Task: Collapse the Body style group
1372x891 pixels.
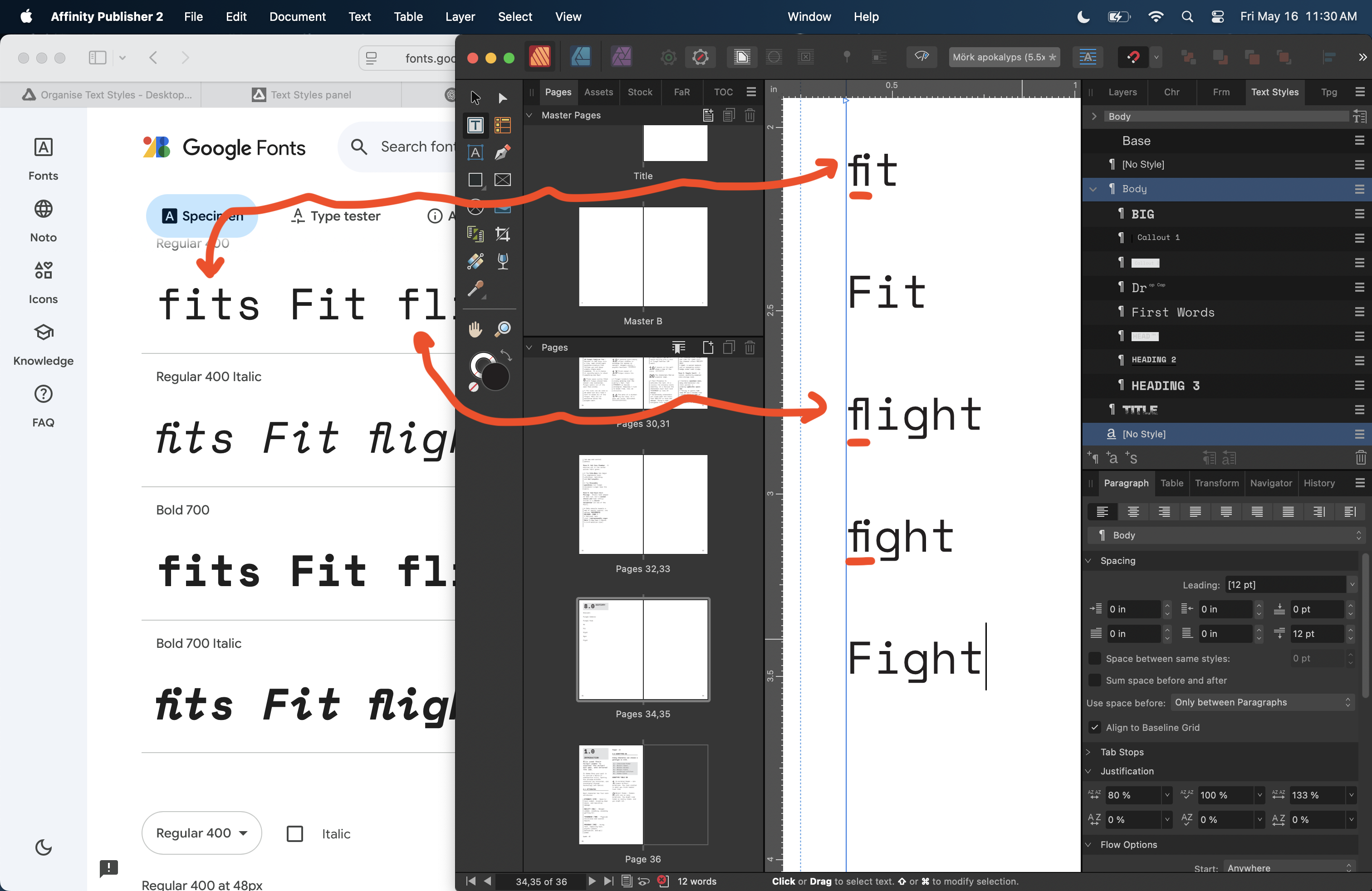Action: (x=1093, y=189)
